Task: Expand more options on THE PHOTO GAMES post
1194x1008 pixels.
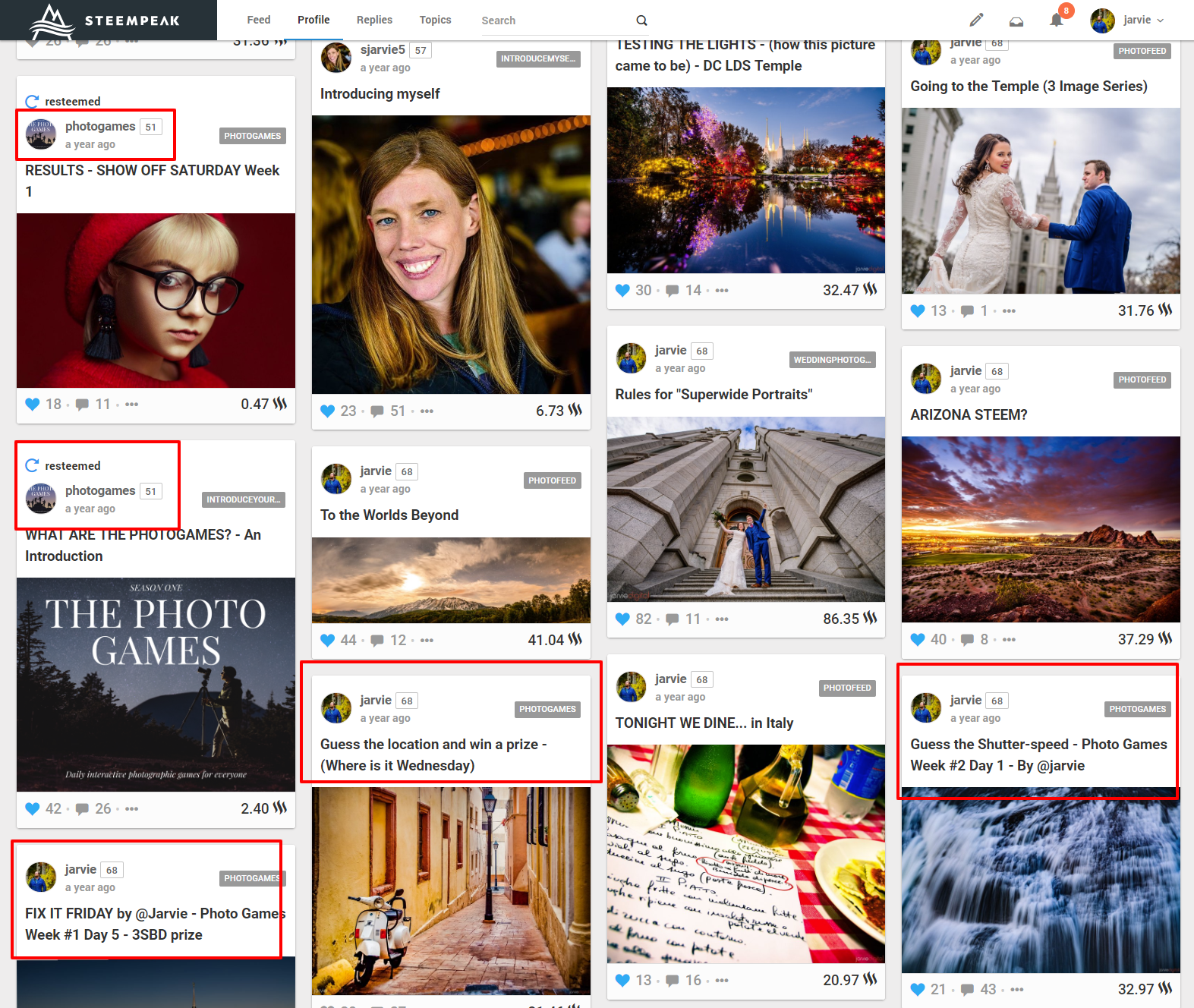Action: (132, 809)
